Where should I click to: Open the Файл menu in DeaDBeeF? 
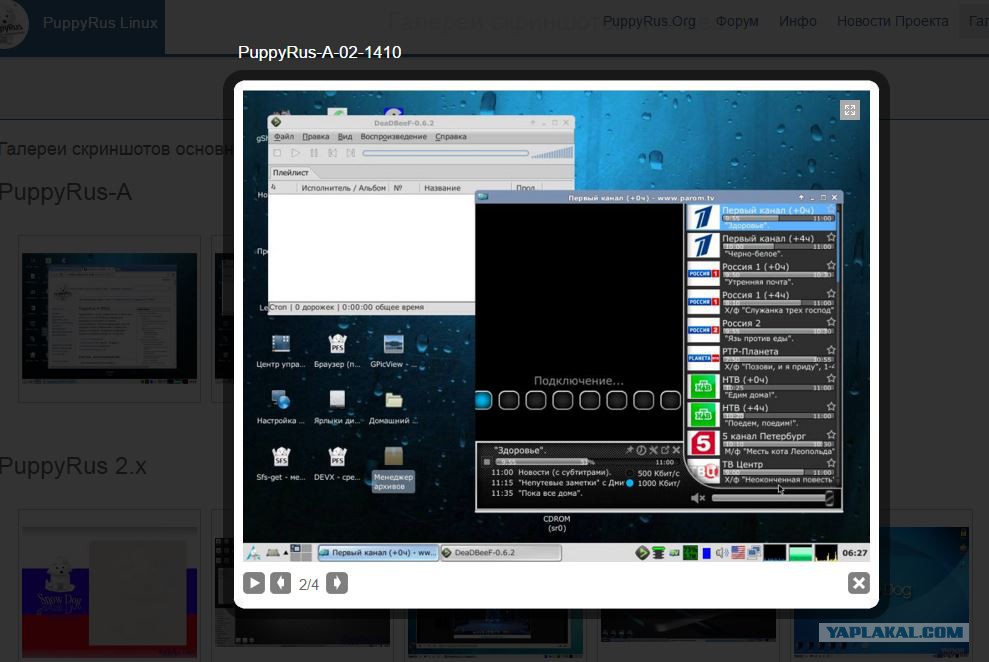pyautogui.click(x=284, y=137)
